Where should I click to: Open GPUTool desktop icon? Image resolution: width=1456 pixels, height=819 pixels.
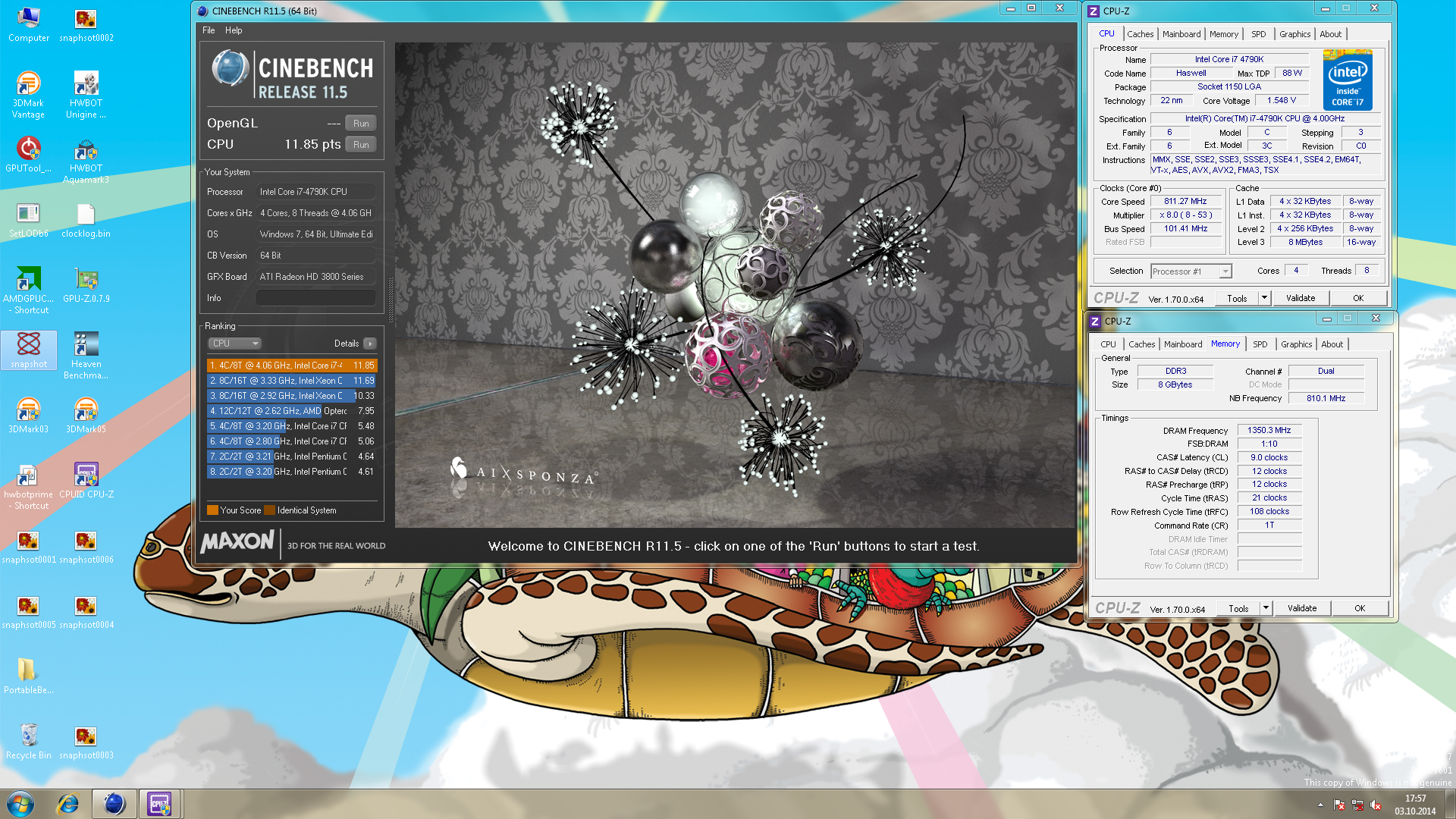pos(29,155)
